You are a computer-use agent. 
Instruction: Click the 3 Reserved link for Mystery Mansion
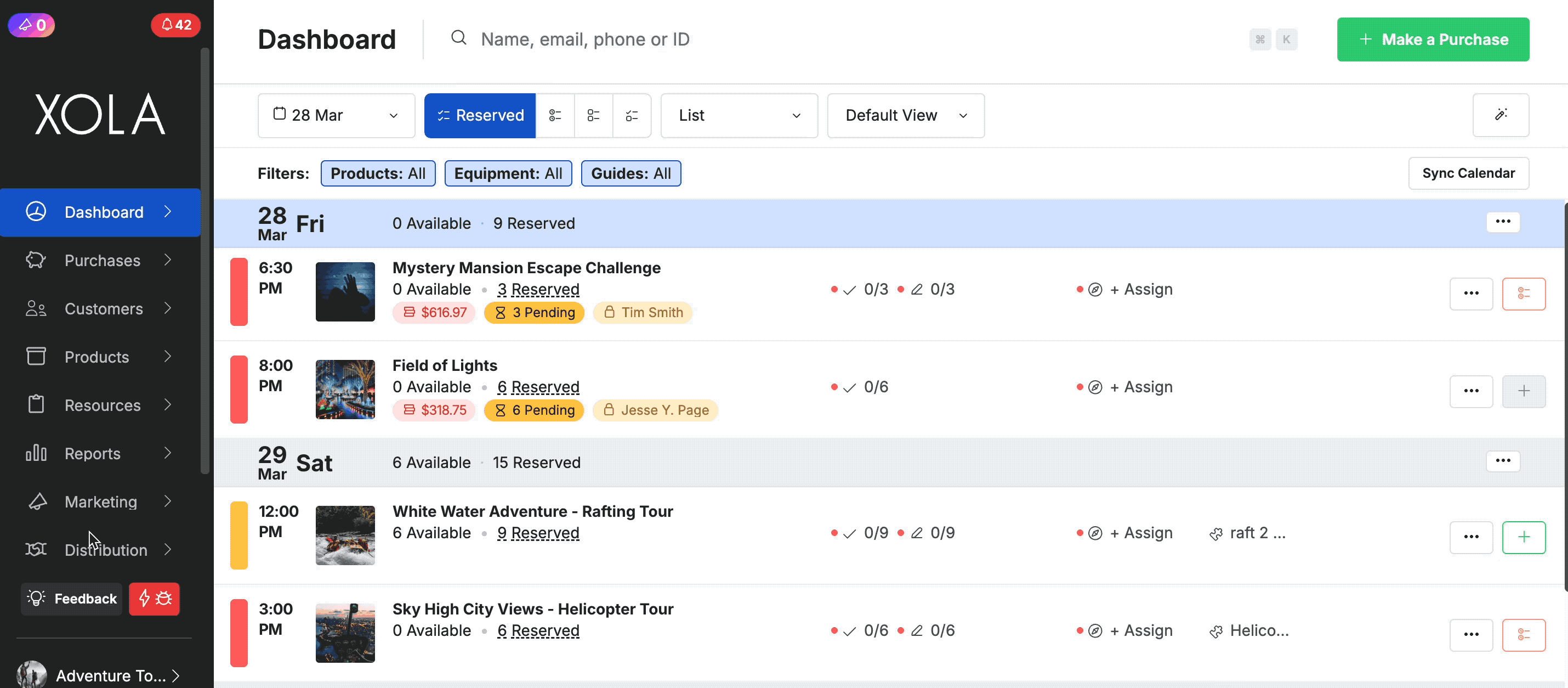pos(538,290)
